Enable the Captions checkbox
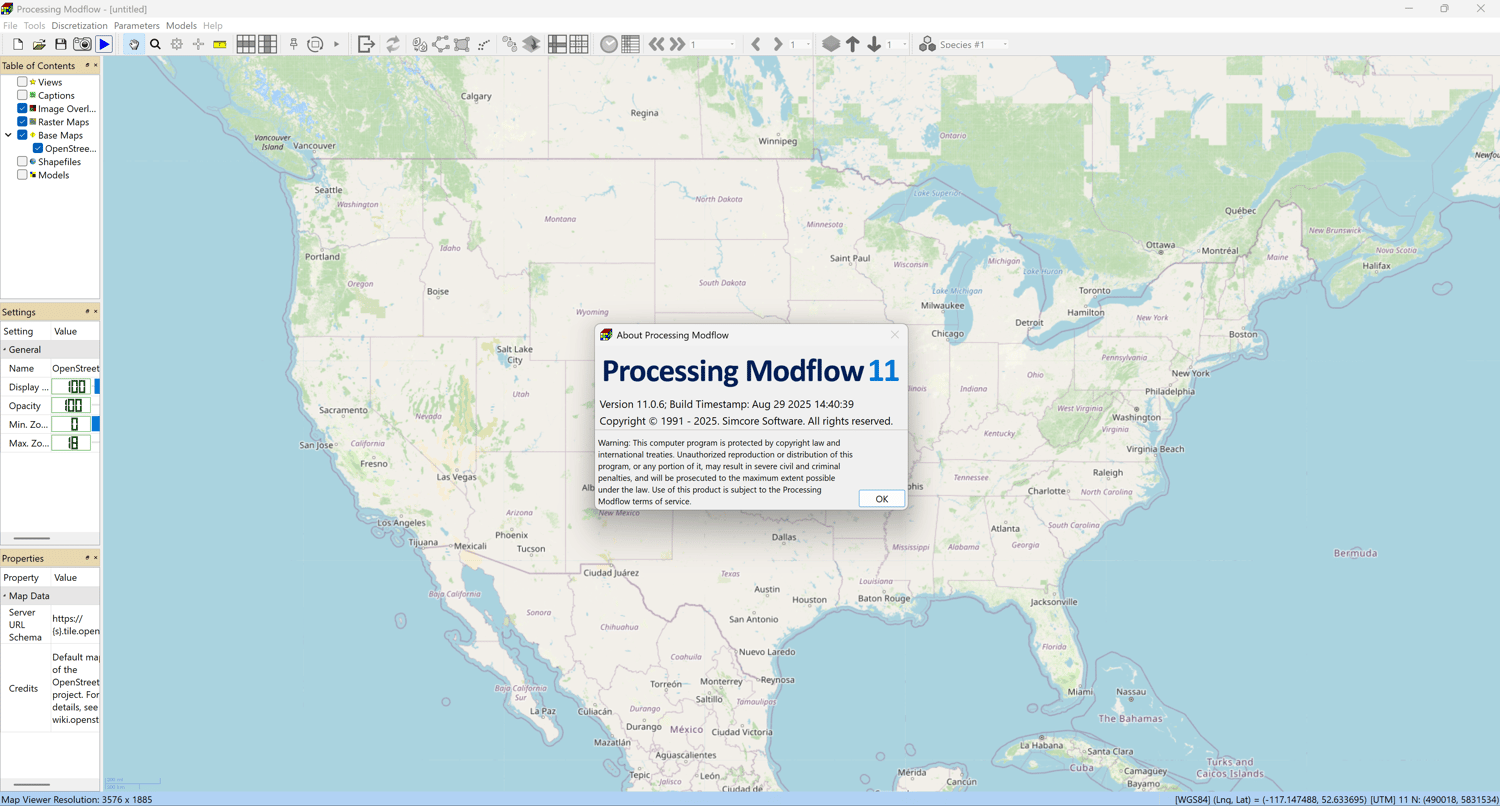 click(22, 95)
